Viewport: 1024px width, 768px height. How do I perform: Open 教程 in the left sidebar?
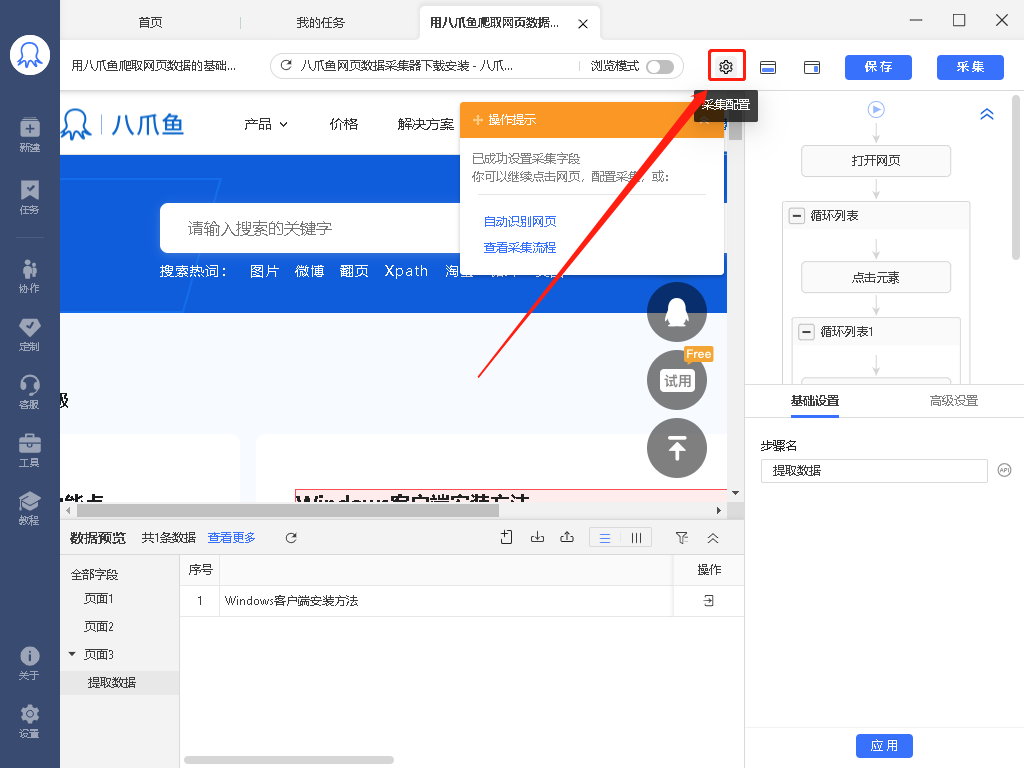29,508
